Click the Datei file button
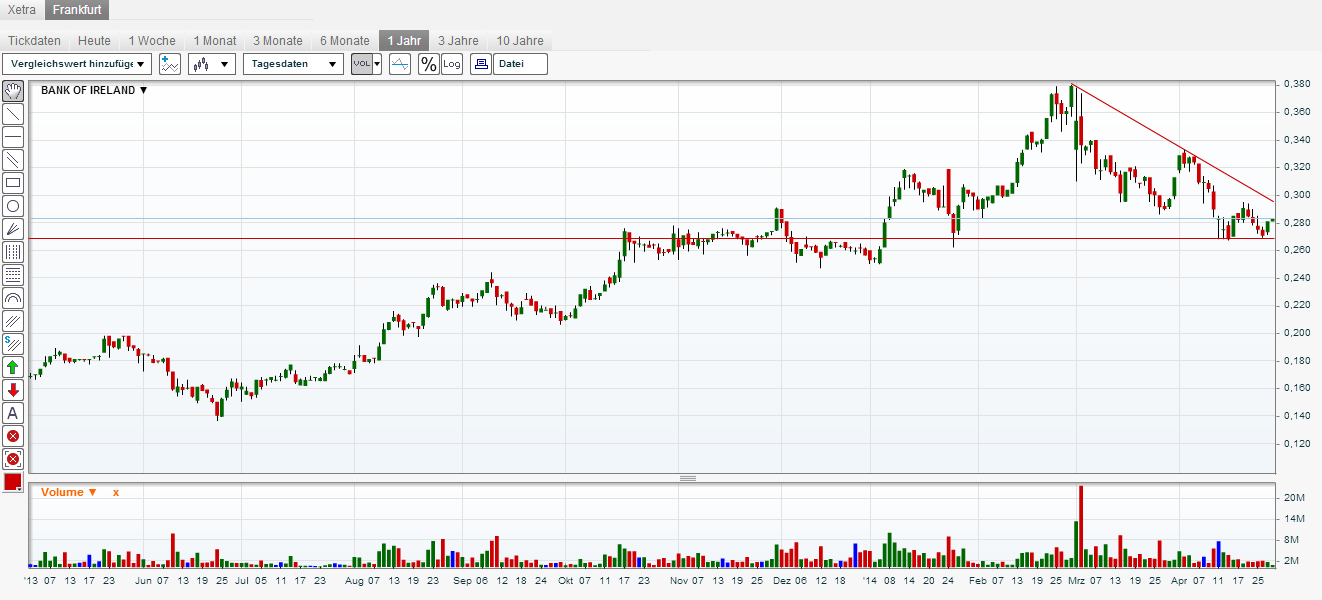The height and width of the screenshot is (600, 1322). pyautogui.click(x=520, y=64)
